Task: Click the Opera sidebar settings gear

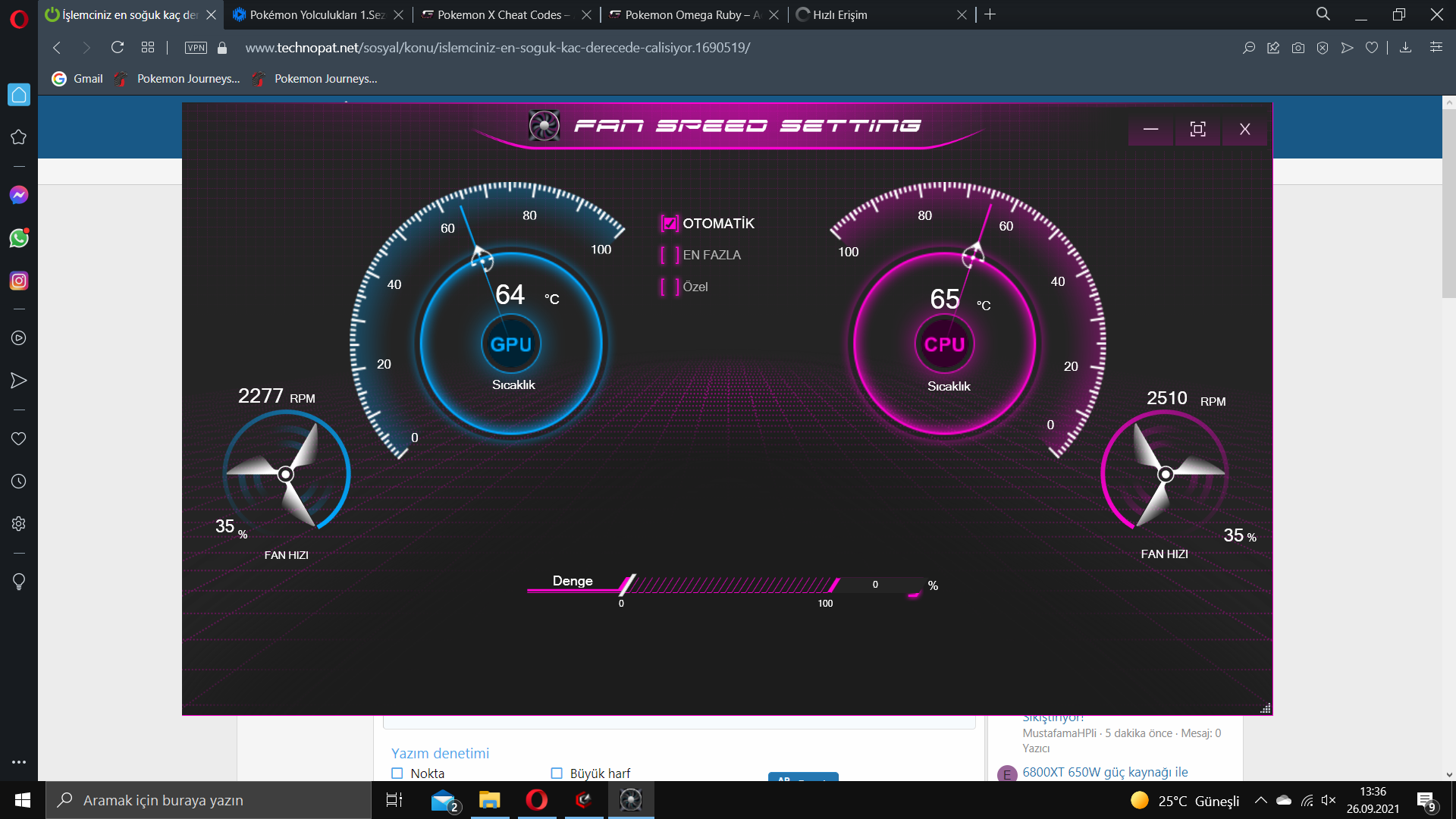Action: tap(19, 524)
